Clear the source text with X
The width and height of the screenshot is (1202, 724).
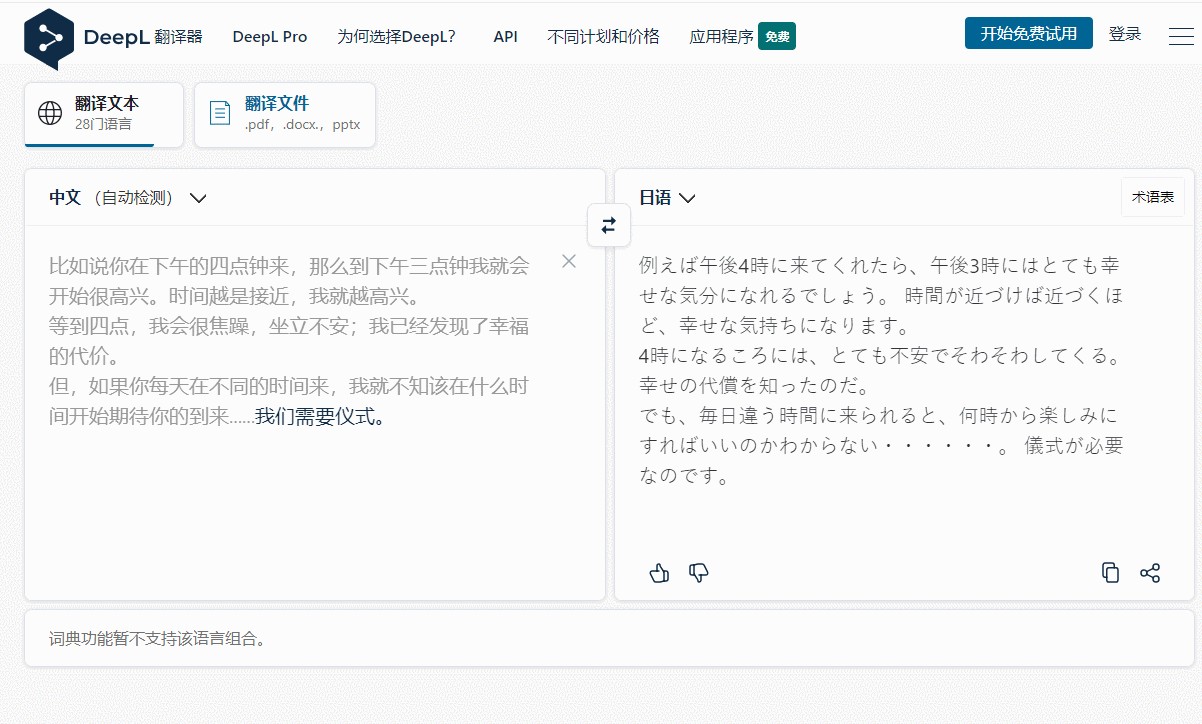coord(569,262)
